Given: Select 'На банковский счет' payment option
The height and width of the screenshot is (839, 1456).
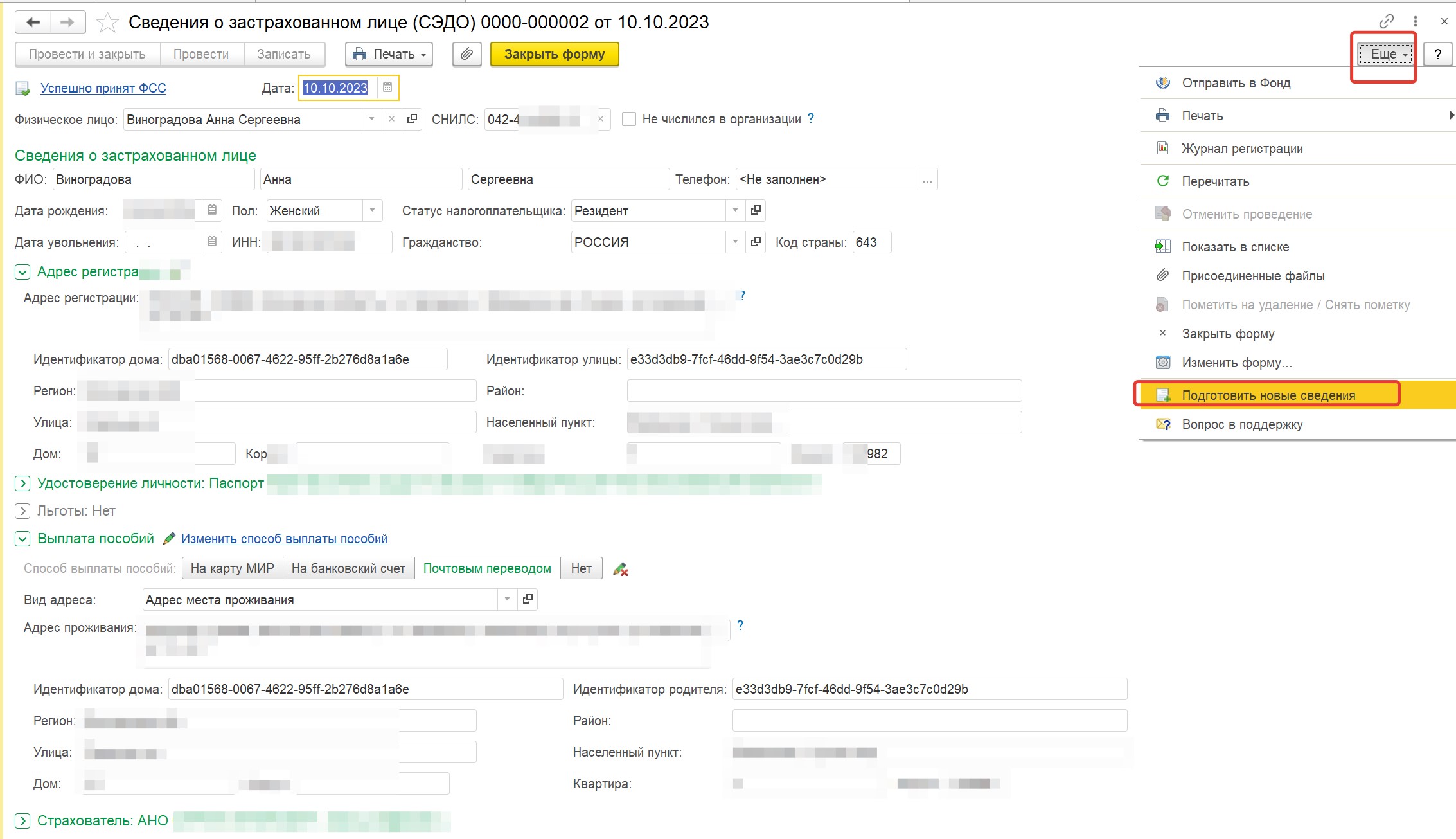Looking at the screenshot, I should 348,568.
